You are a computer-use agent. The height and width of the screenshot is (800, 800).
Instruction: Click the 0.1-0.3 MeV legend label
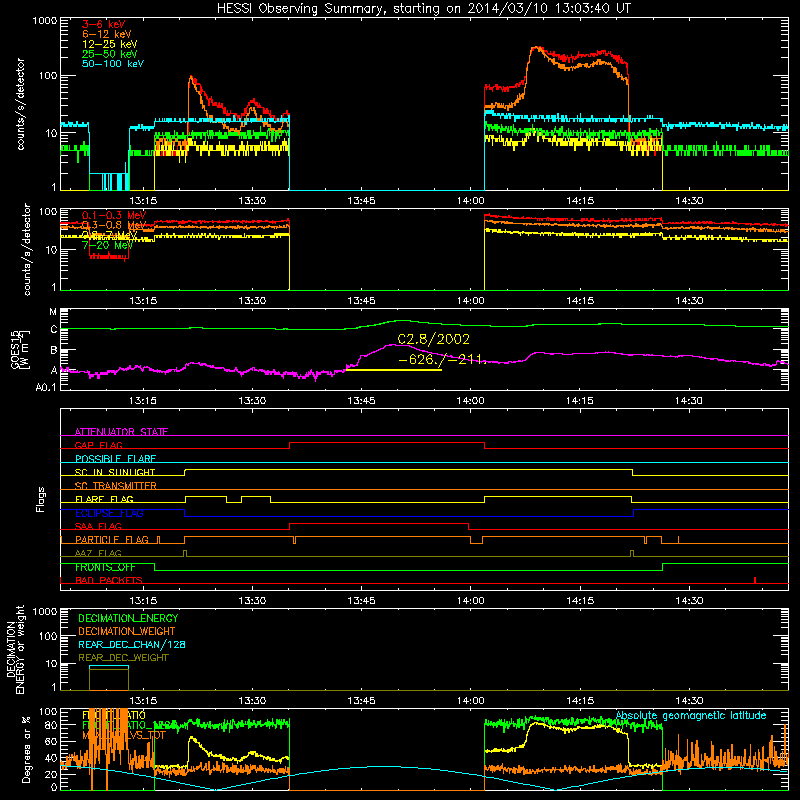click(114, 215)
